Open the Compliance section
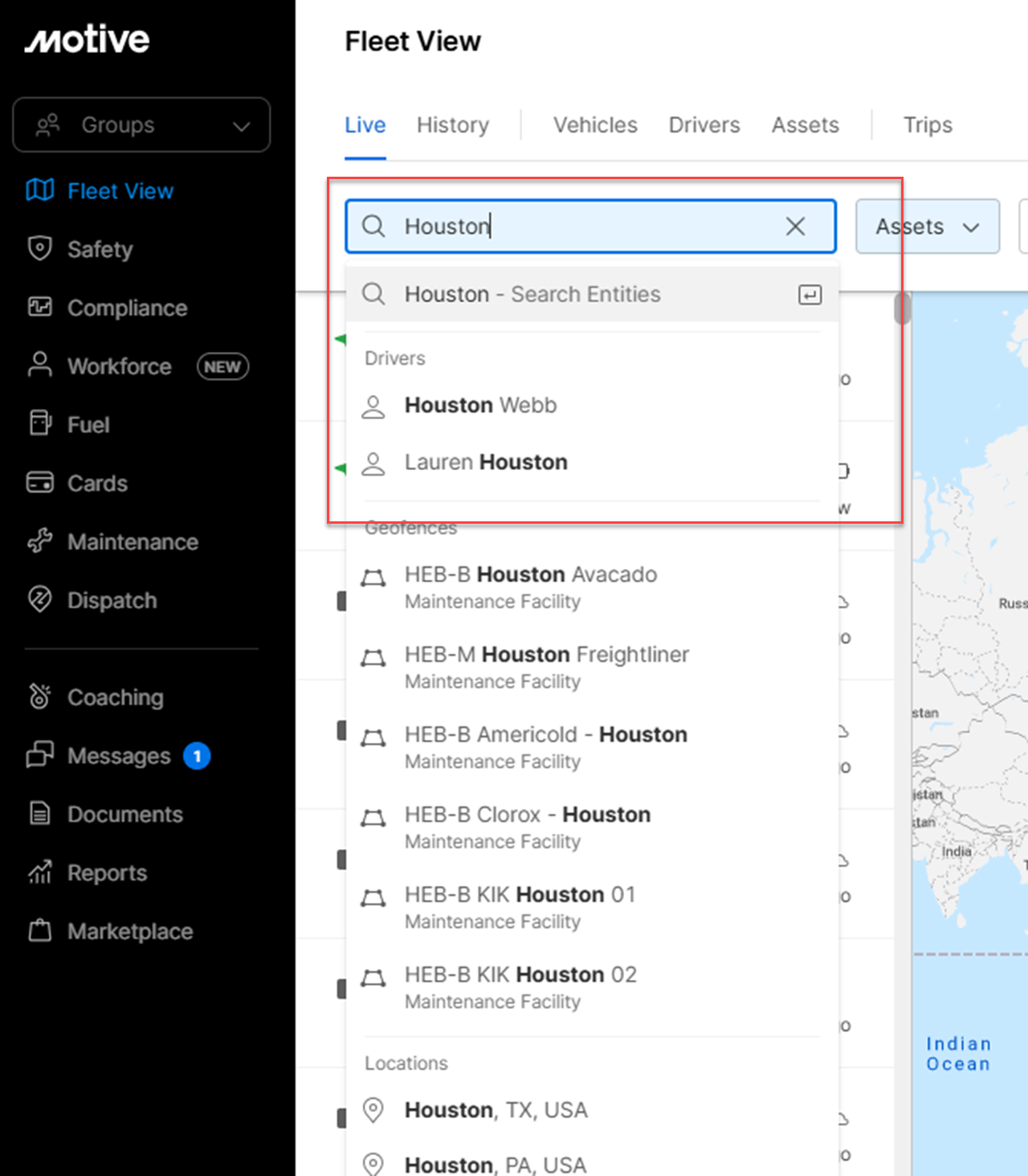Image resolution: width=1028 pixels, height=1176 pixels. [128, 308]
